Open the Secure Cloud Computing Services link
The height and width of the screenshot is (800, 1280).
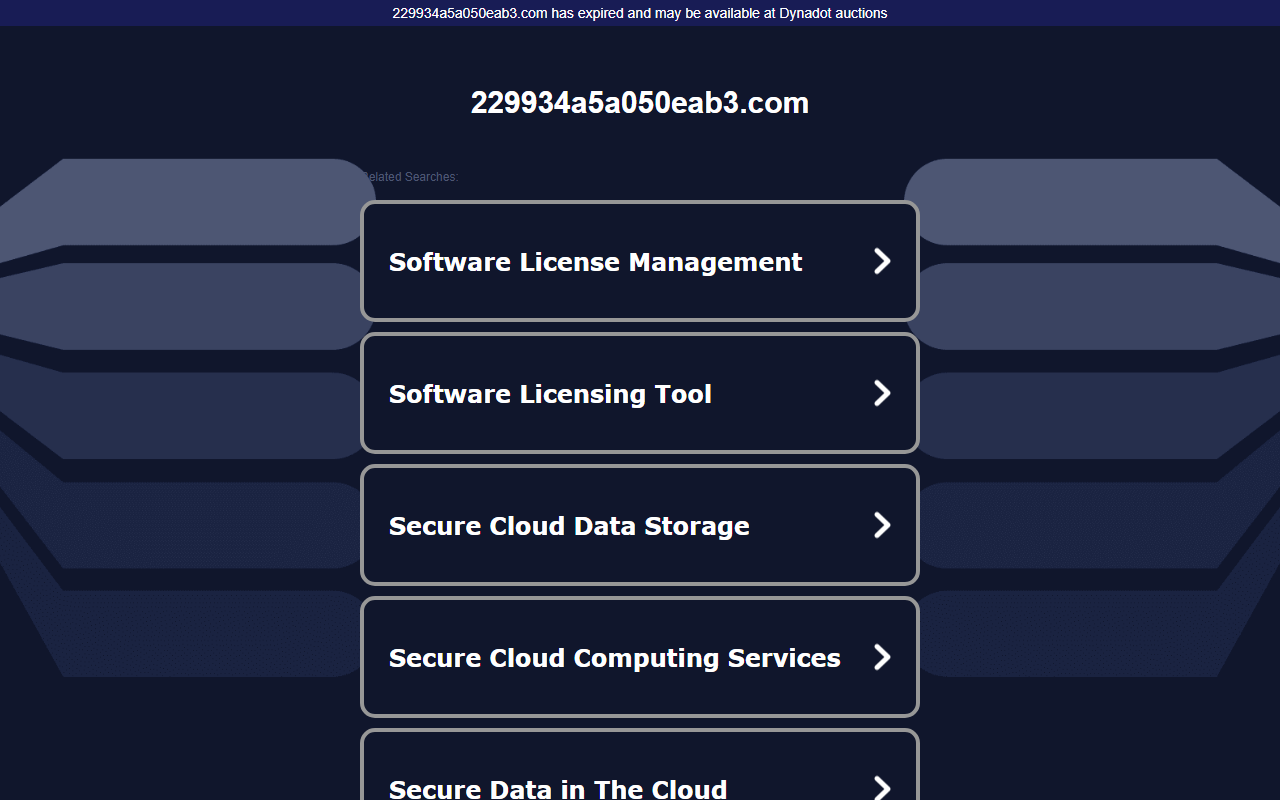point(640,657)
